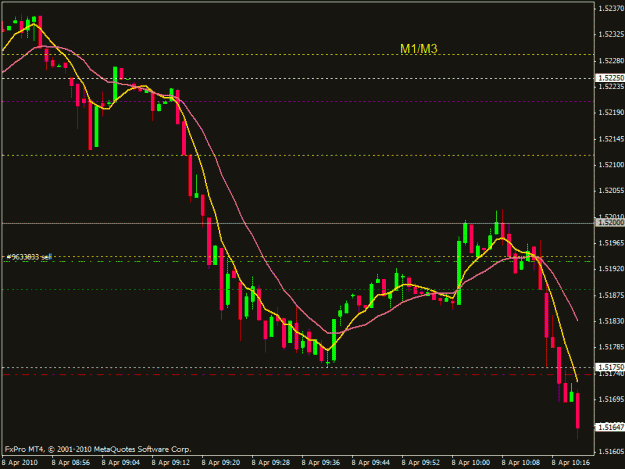Select the purple dotted horizontal line
The image size is (625, 469).
(298, 101)
